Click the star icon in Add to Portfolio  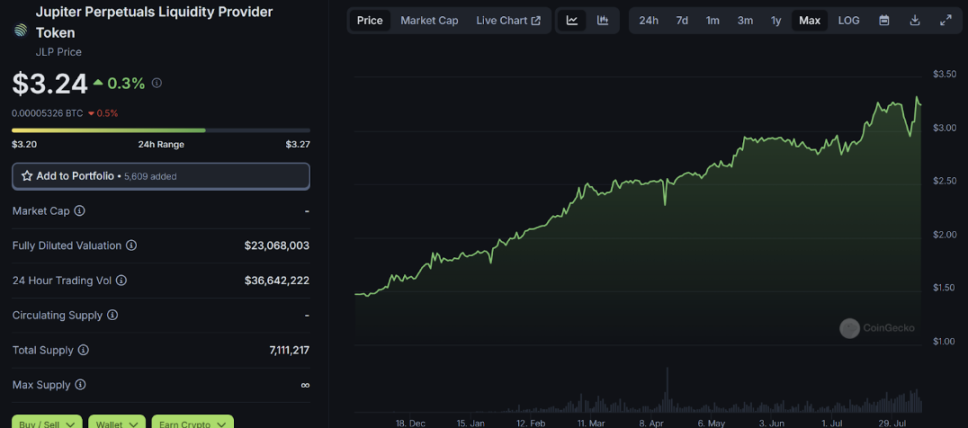click(27, 176)
